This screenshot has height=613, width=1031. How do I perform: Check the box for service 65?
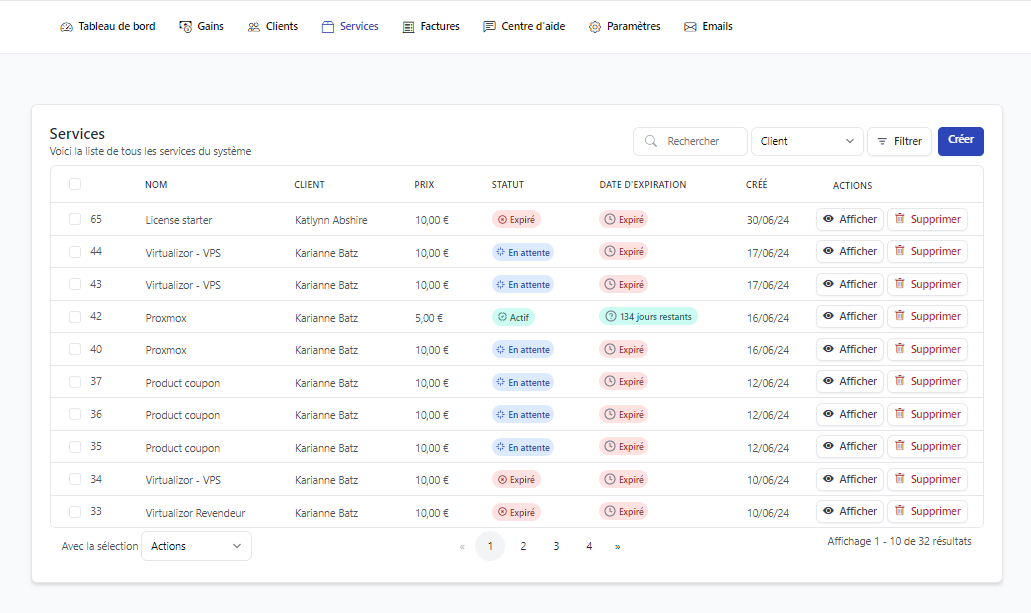(x=75, y=219)
